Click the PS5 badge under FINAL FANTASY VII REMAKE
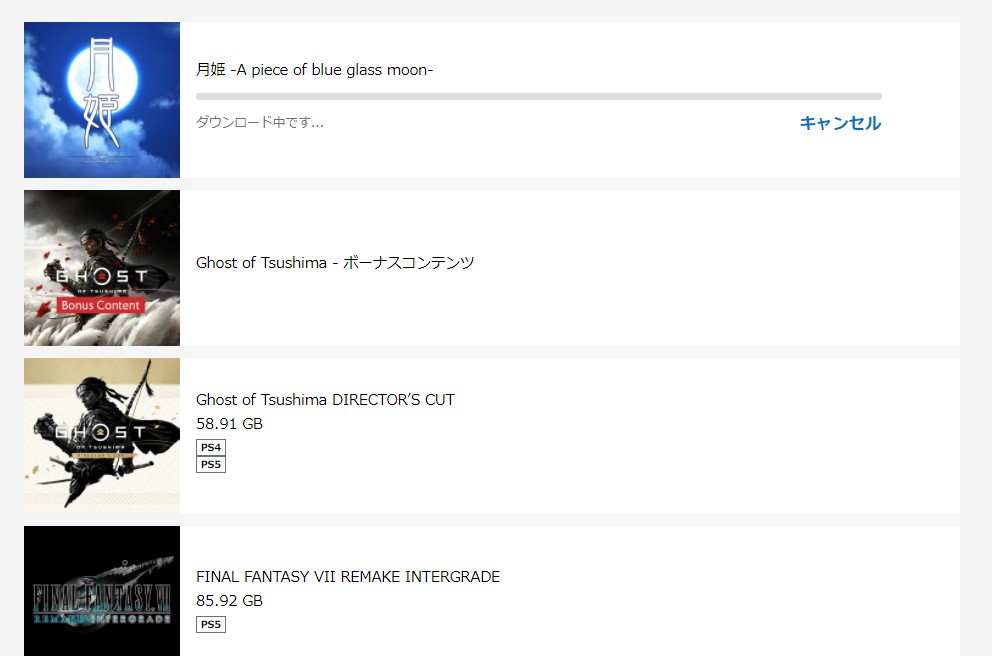This screenshot has width=992, height=656. click(211, 624)
